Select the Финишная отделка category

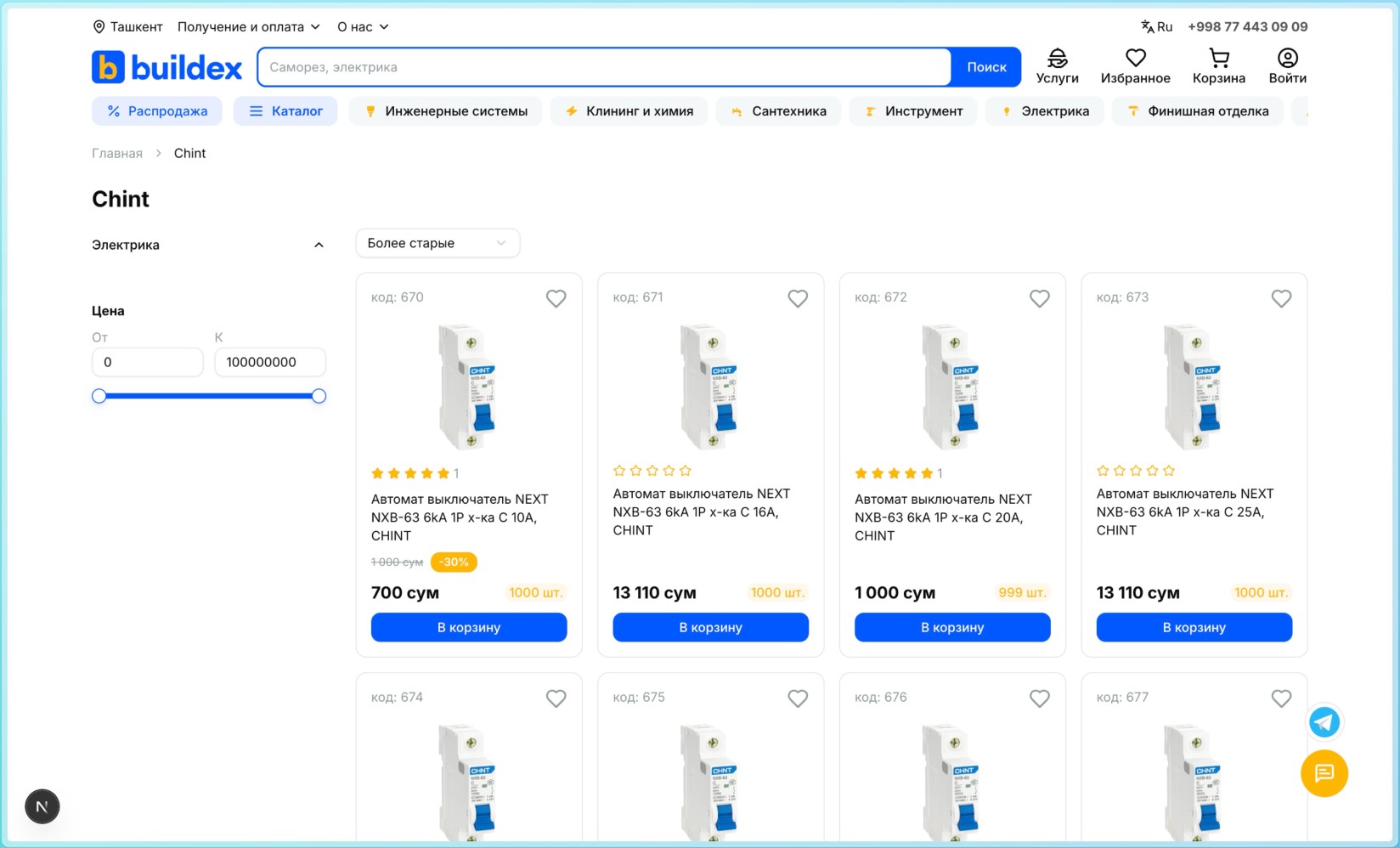click(x=1198, y=111)
